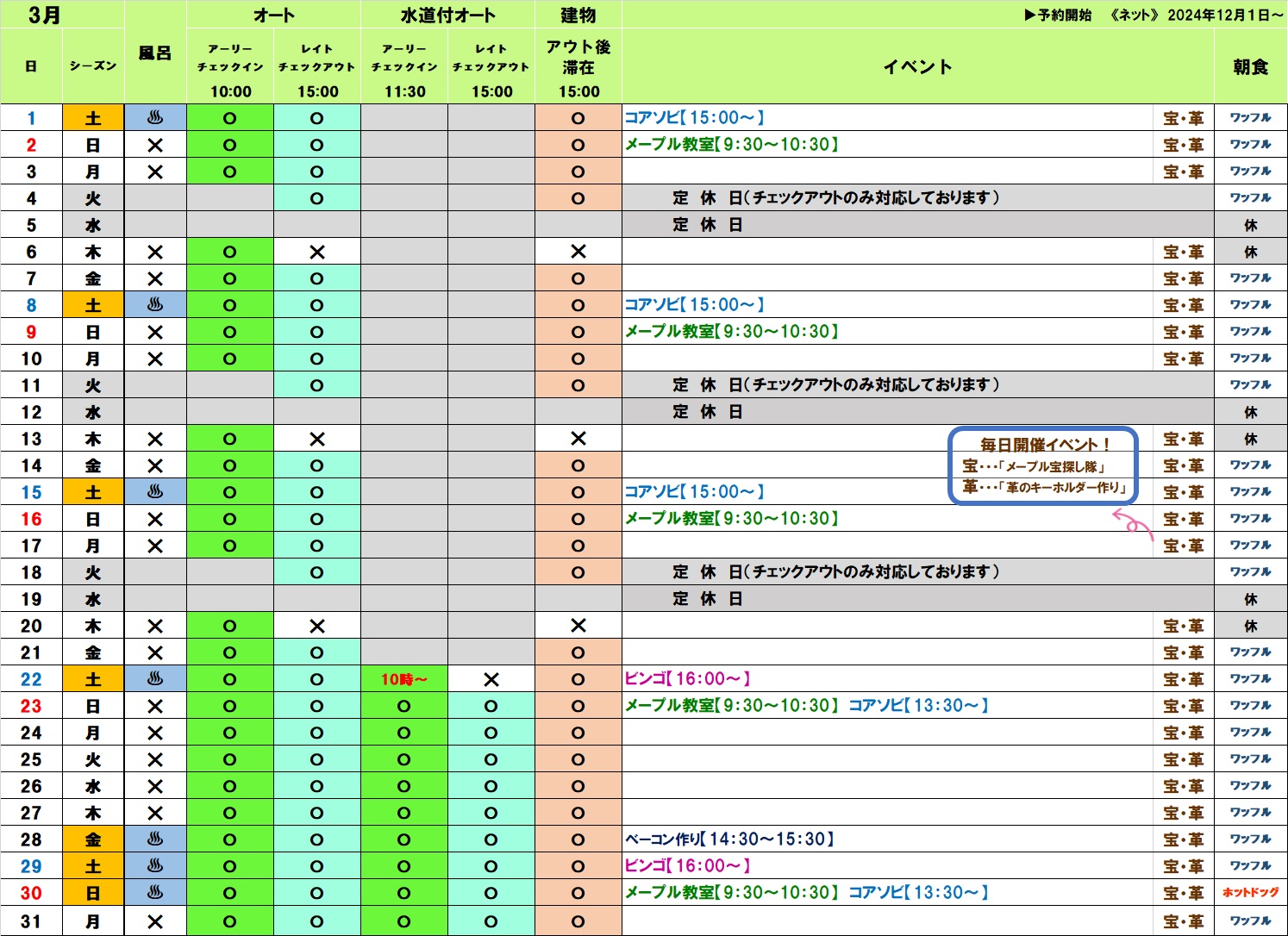Click the hot spring bath icon for March 28
The image size is (1288, 936).
click(155, 839)
